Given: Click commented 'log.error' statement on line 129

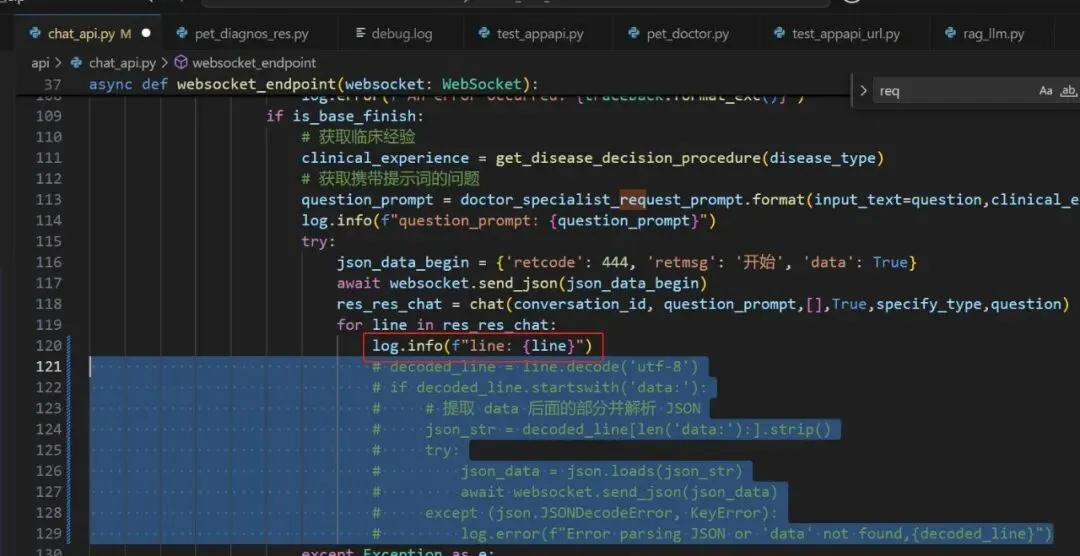Looking at the screenshot, I should click(757, 533).
